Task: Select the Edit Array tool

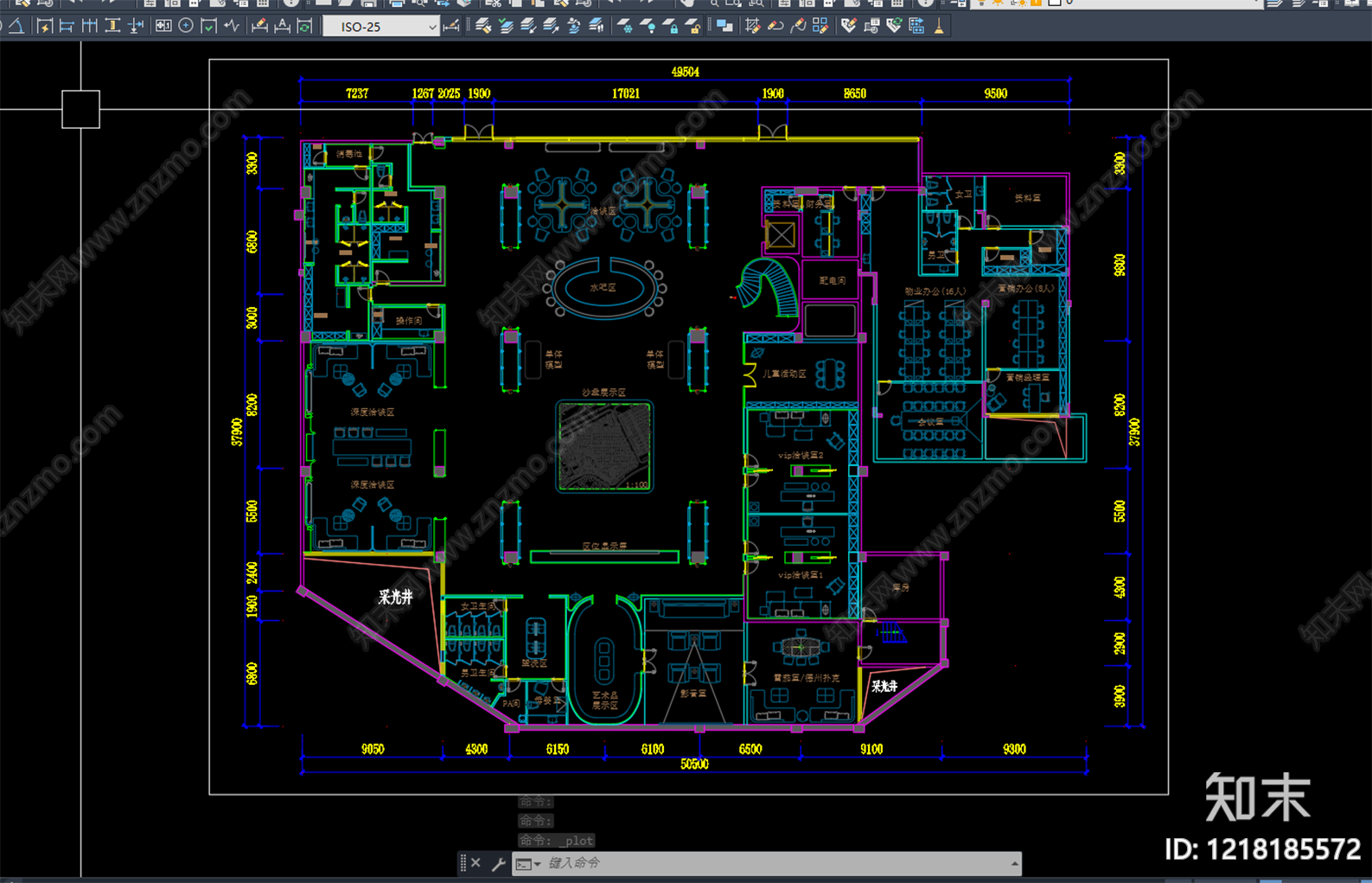Action: [820, 26]
